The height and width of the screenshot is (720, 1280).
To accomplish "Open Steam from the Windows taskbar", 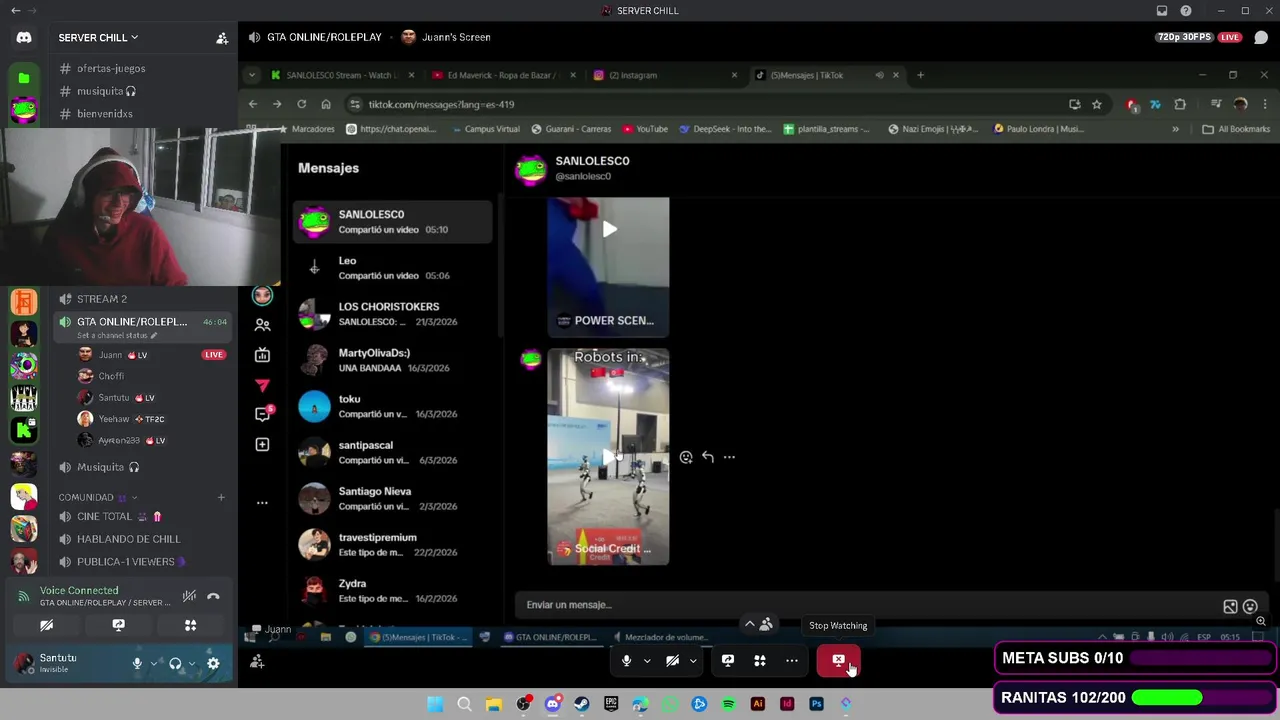I will point(581,704).
